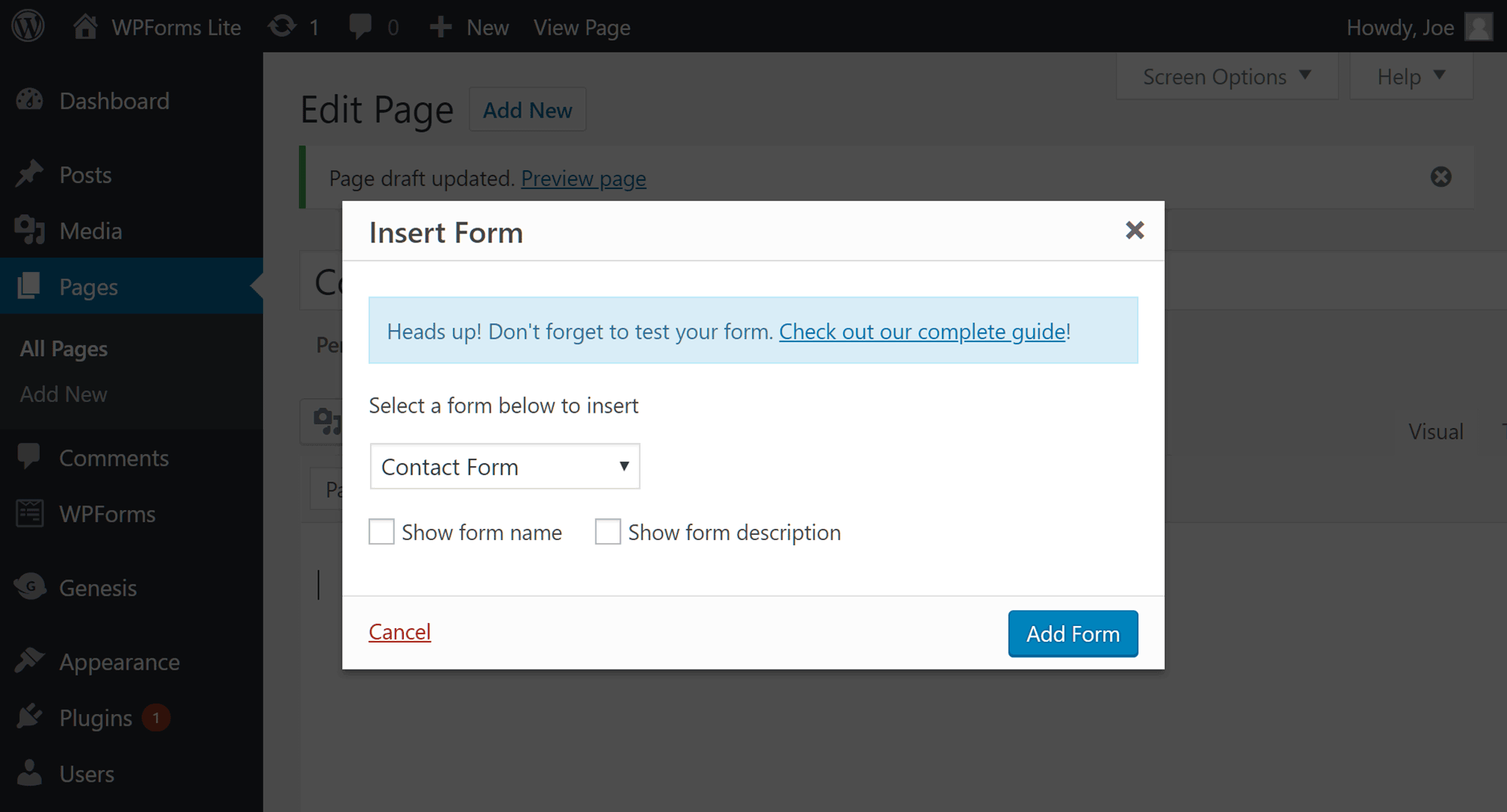This screenshot has width=1507, height=812.
Task: Enable Show form description checkbox
Action: pyautogui.click(x=607, y=532)
